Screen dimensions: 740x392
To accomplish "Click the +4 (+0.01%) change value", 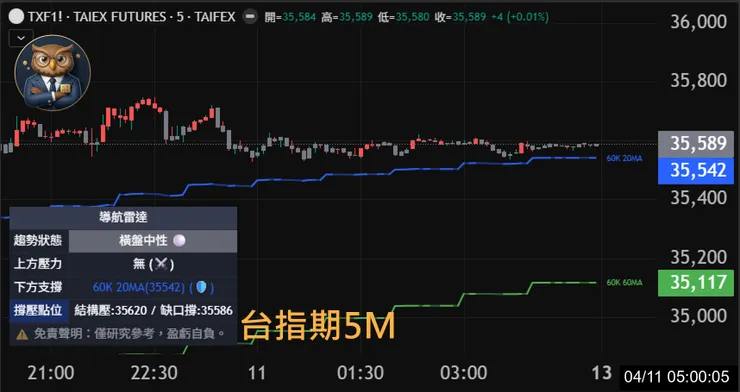I will point(520,17).
